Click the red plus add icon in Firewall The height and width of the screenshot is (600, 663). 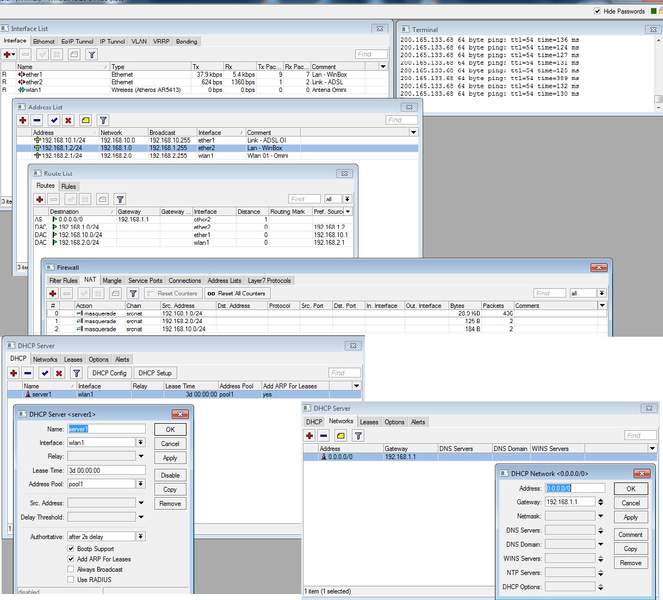[x=53, y=293]
